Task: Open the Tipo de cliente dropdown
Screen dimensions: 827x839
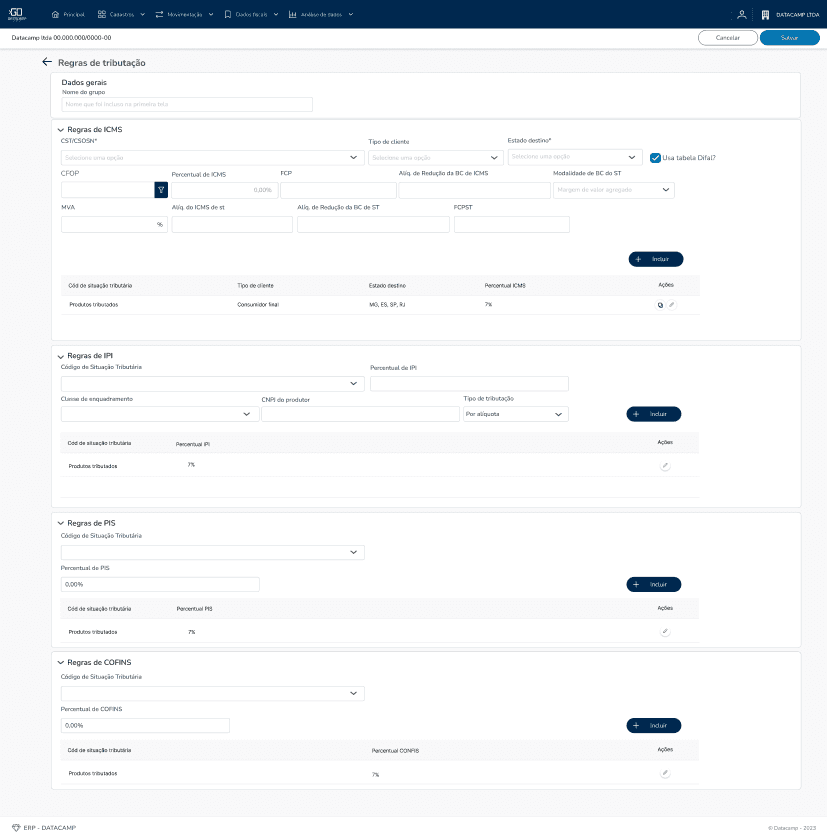Action: 435,158
